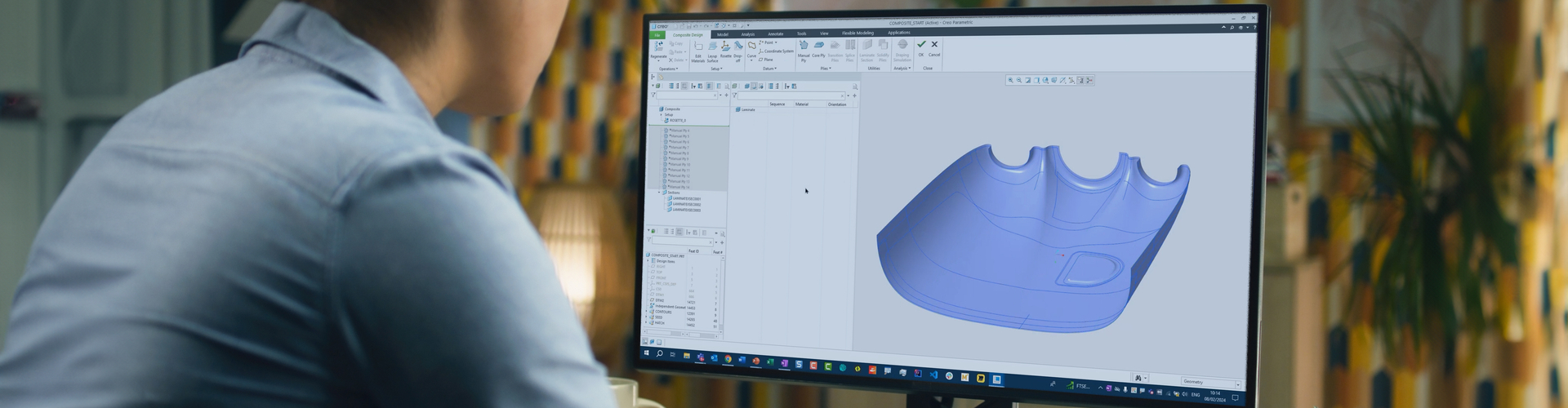
Task: Click the Core Ply icon
Action: click(818, 47)
